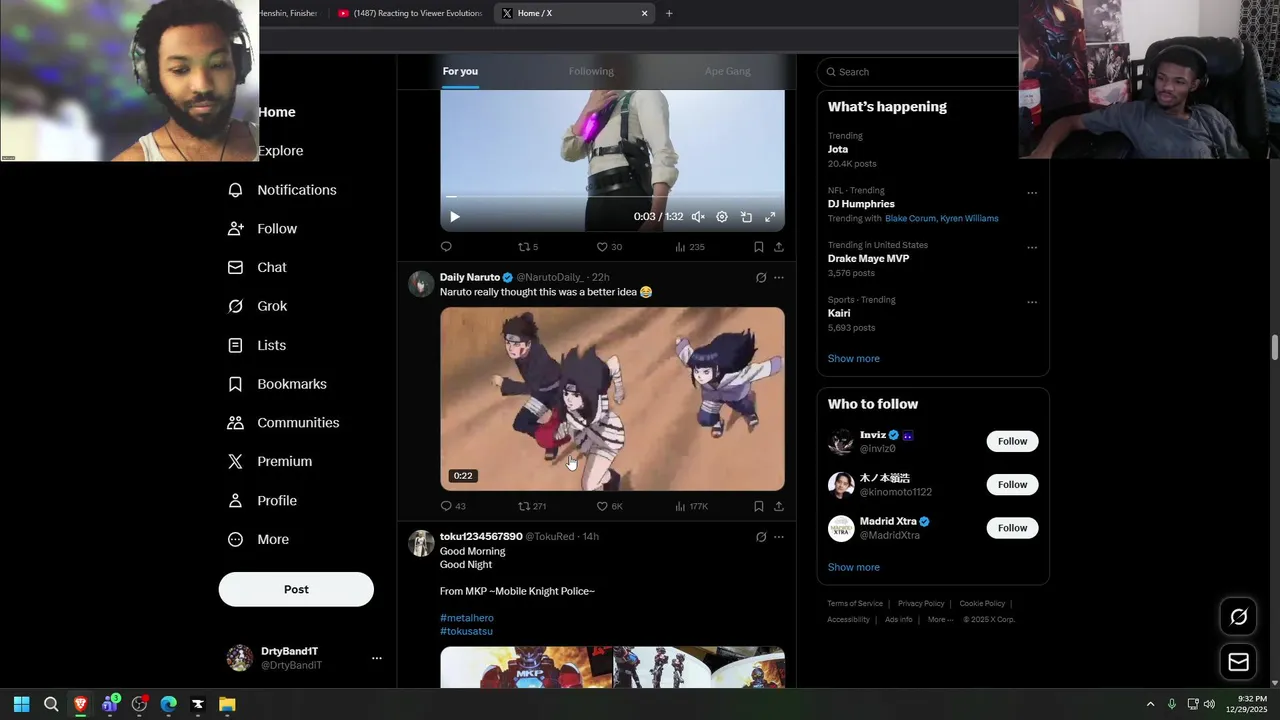This screenshot has height=720, width=1280.
Task: View 177K views analytics on Naruto post
Action: (x=691, y=506)
